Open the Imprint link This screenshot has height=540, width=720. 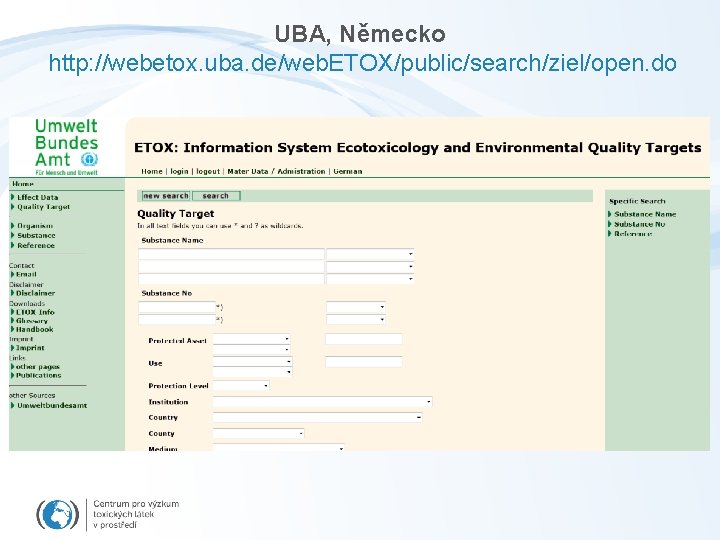point(28,348)
